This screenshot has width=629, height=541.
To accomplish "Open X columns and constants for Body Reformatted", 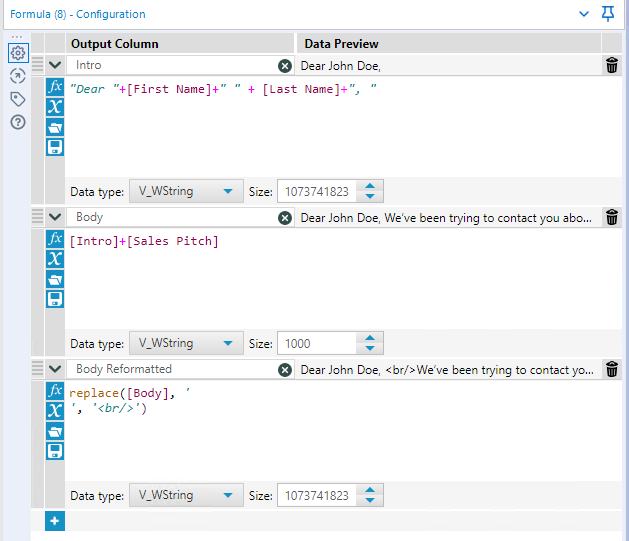I will click(x=55, y=411).
